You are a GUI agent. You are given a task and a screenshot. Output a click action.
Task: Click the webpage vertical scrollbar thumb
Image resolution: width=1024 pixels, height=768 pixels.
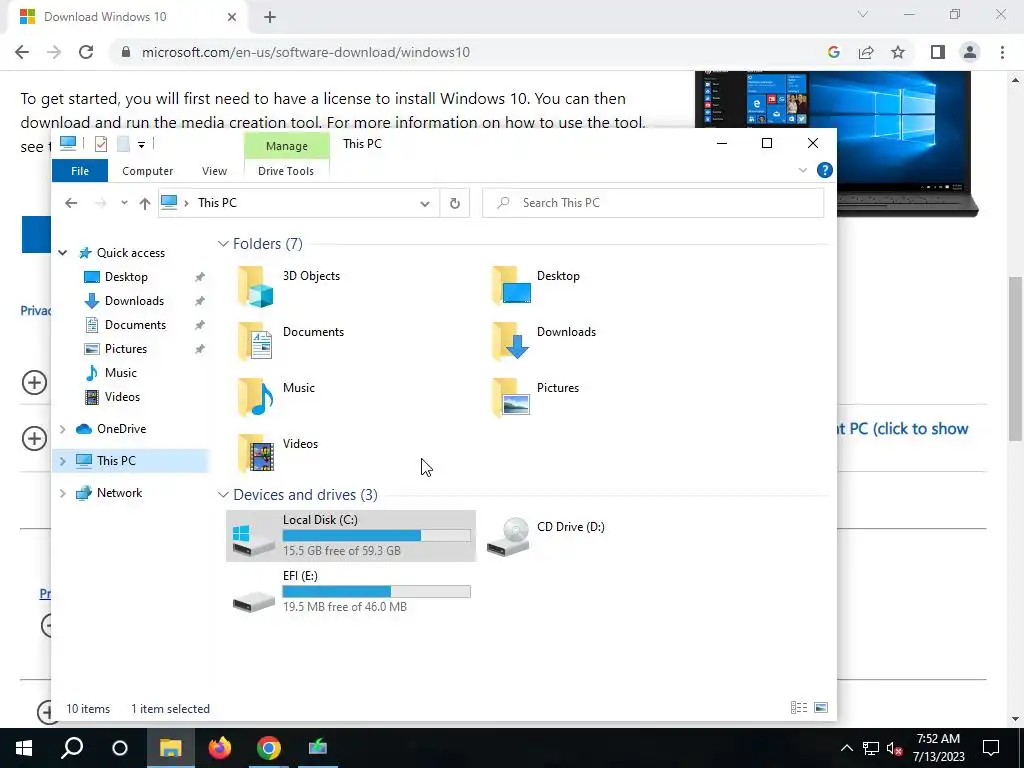pos(1015,359)
